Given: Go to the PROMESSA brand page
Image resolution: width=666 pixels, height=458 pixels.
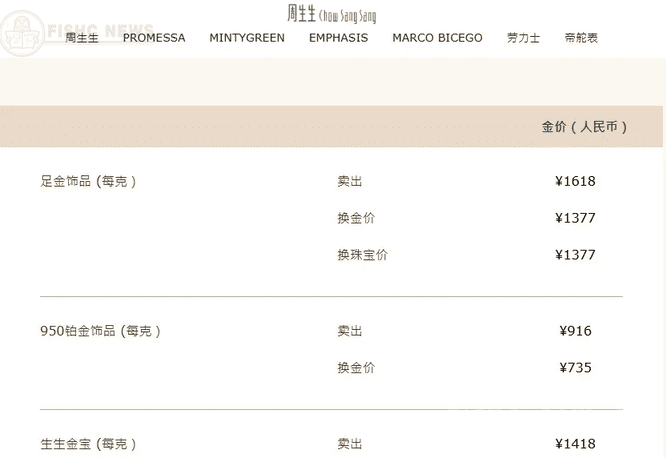Looking at the screenshot, I should [154, 38].
